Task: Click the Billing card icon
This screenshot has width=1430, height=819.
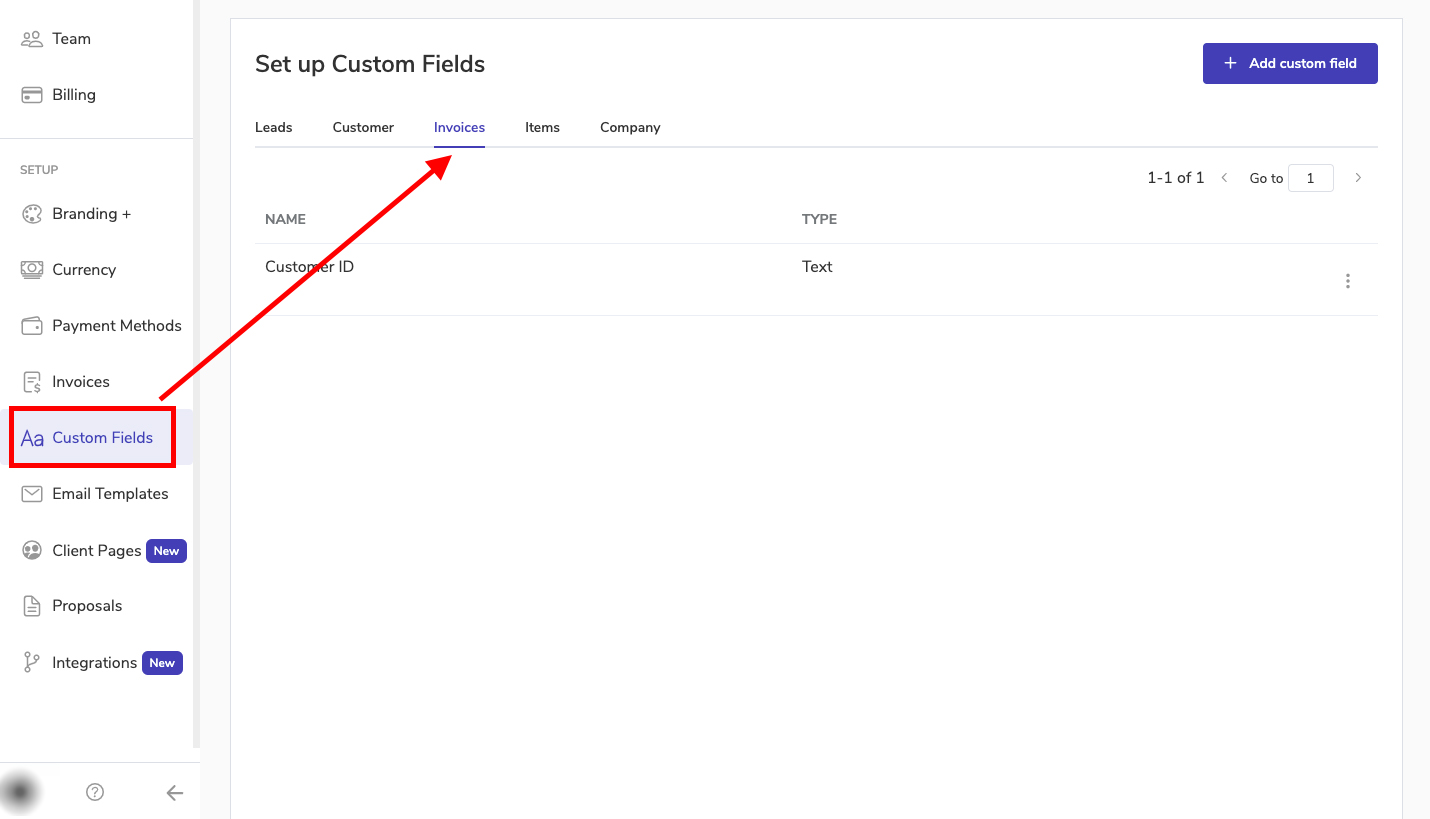Action: coord(32,95)
